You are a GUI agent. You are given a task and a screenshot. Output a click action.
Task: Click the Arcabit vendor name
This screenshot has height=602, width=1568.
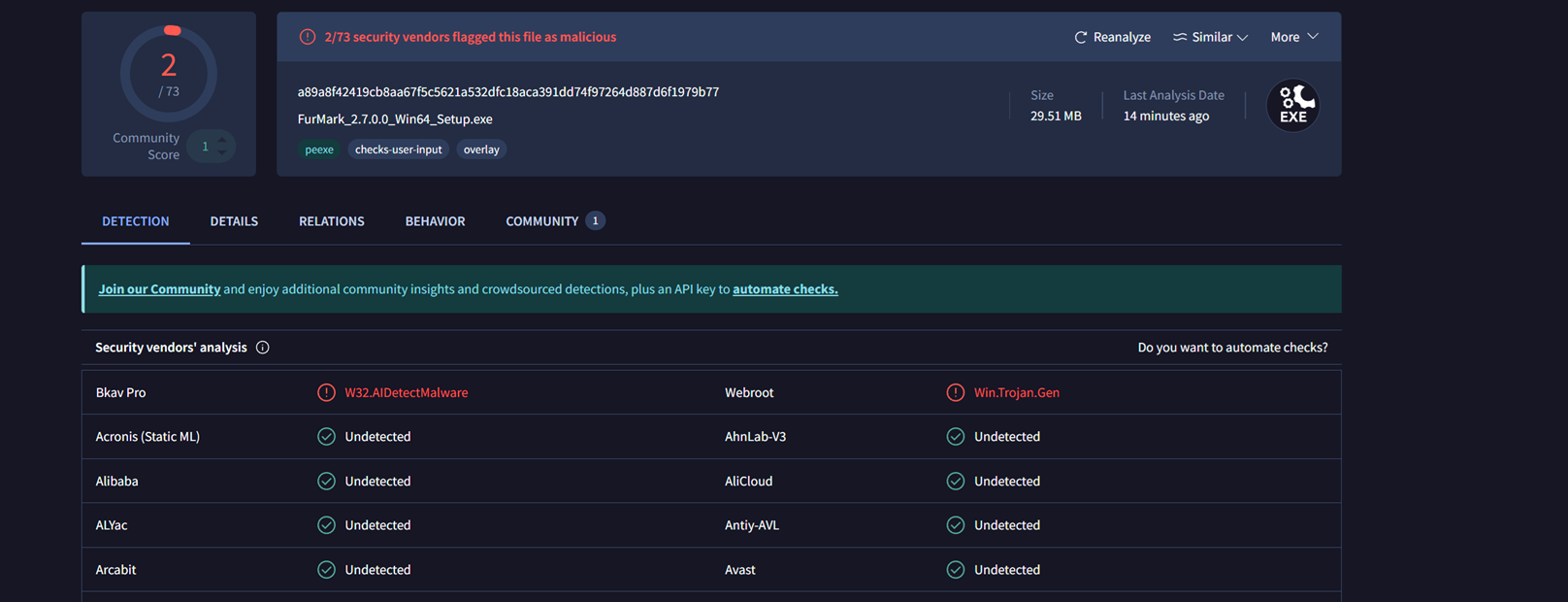tap(115, 570)
